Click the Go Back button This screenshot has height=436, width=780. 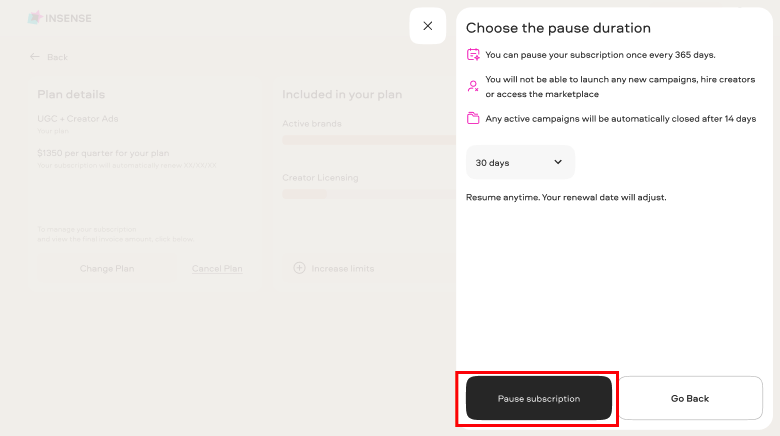tap(690, 398)
